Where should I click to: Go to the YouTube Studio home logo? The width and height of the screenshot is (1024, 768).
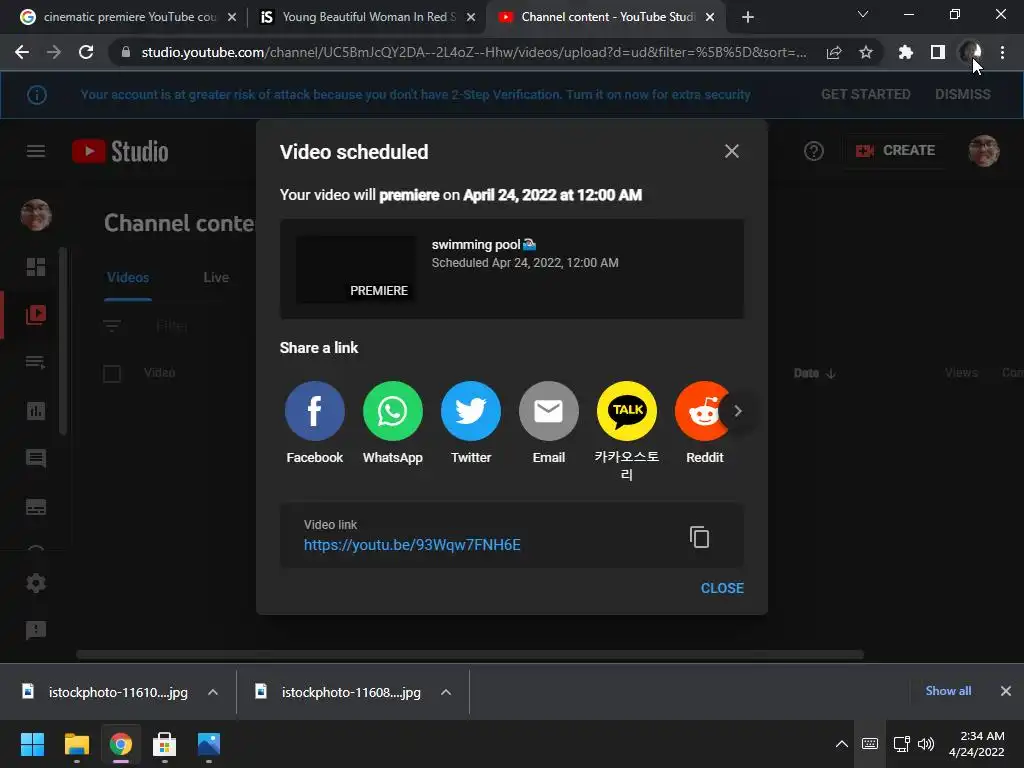tap(120, 152)
